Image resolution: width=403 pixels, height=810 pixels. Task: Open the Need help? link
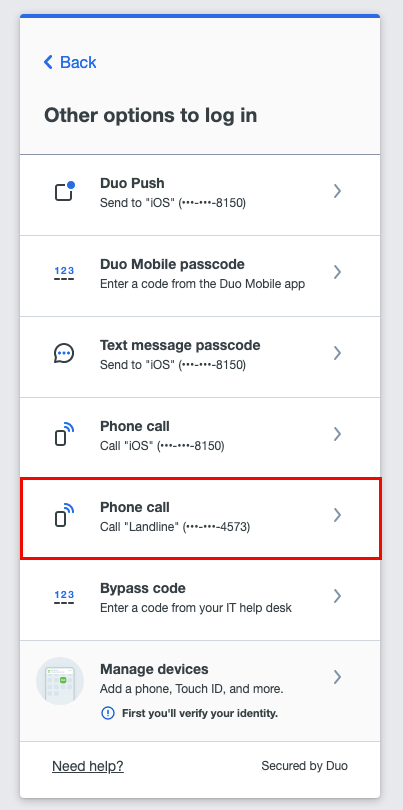coord(88,766)
